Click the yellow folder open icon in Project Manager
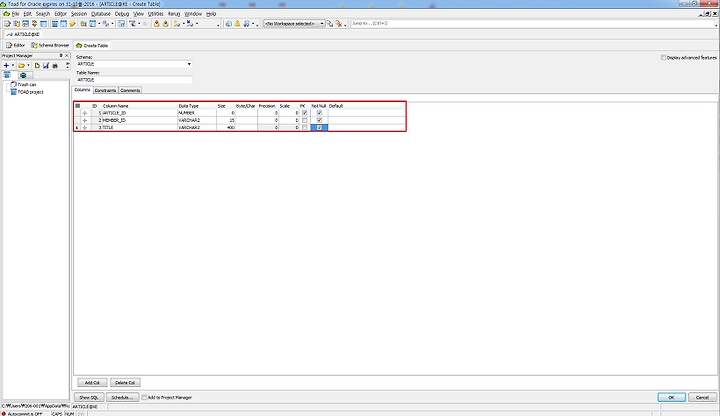This screenshot has width=720, height=416. click(x=21, y=66)
